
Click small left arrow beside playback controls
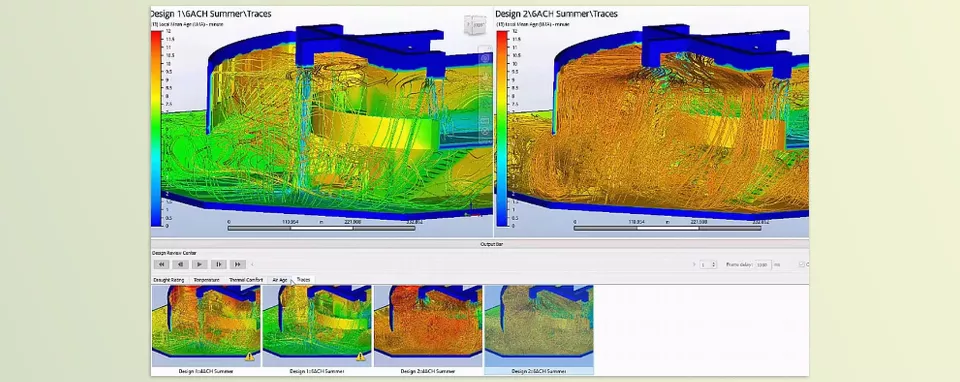(252, 264)
